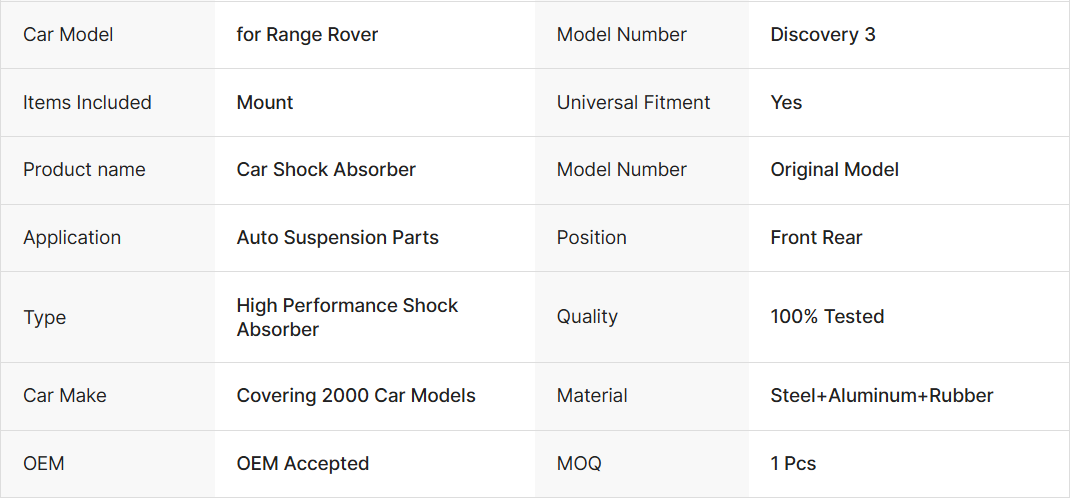
Task: Click the "Car Make" label
Action: 65,396
